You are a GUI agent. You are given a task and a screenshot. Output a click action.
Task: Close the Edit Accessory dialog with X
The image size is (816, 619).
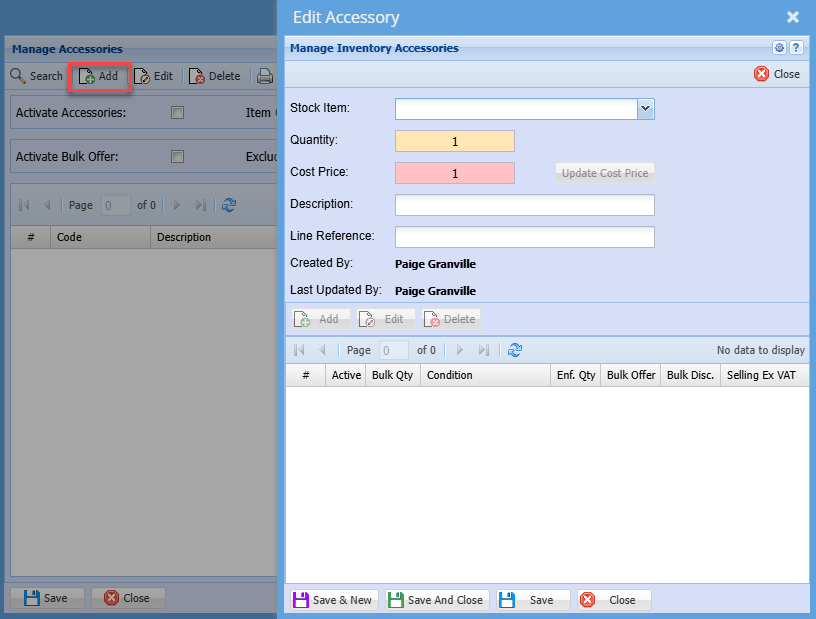click(x=792, y=17)
